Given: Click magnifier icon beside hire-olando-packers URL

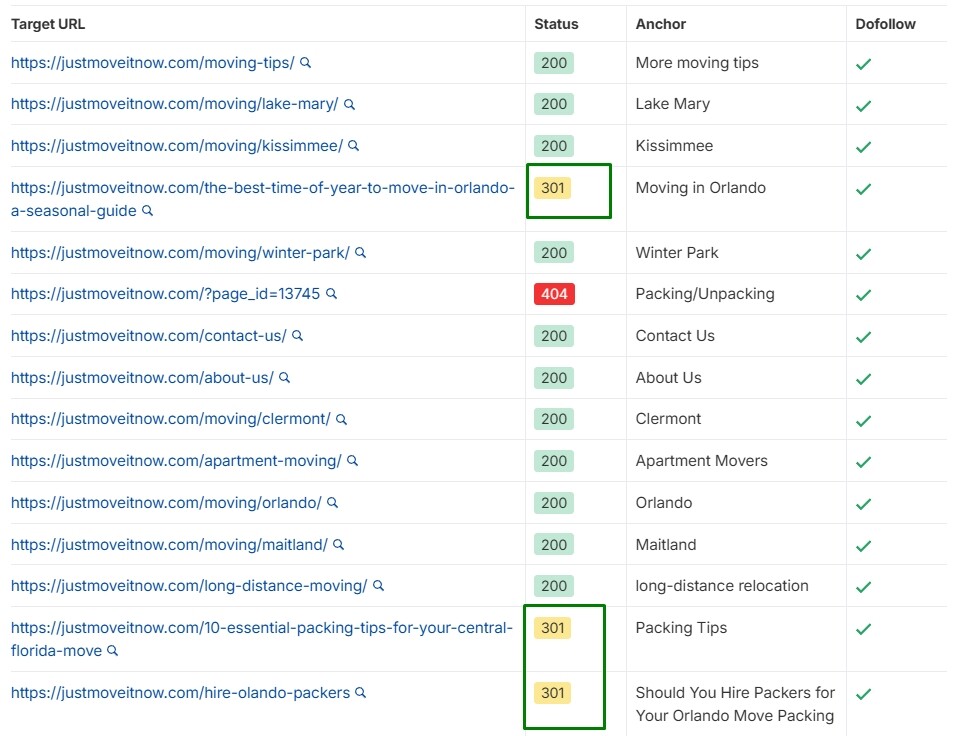Looking at the screenshot, I should (x=361, y=692).
